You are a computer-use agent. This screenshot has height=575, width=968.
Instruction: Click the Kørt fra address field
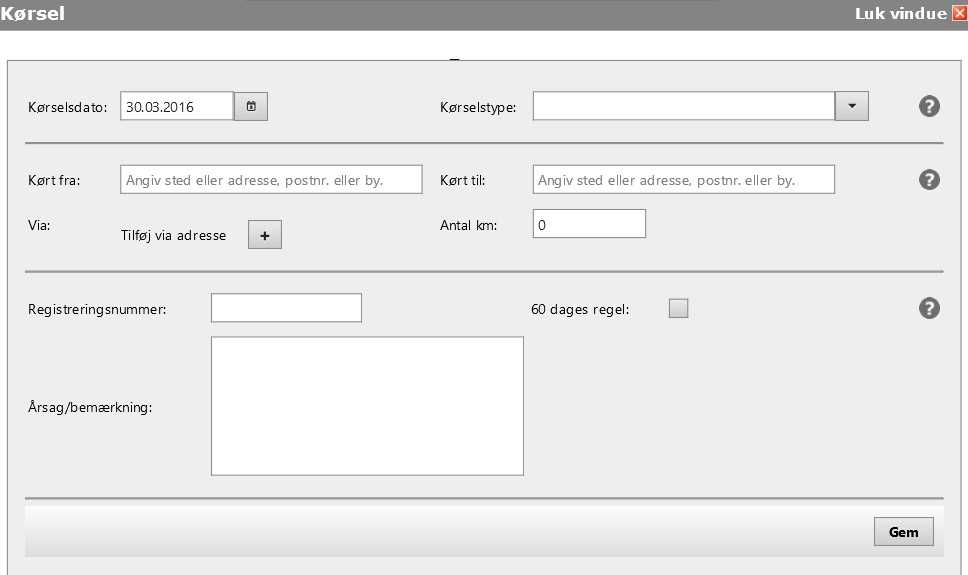(x=271, y=180)
